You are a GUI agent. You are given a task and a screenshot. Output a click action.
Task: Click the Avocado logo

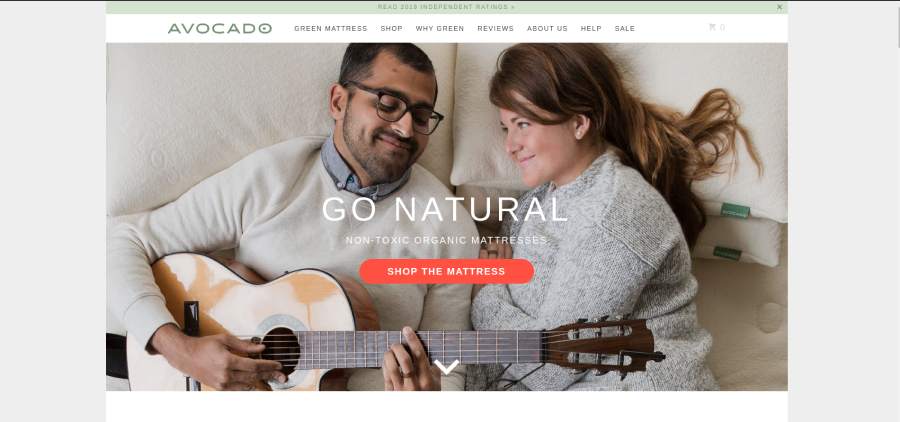[x=219, y=28]
